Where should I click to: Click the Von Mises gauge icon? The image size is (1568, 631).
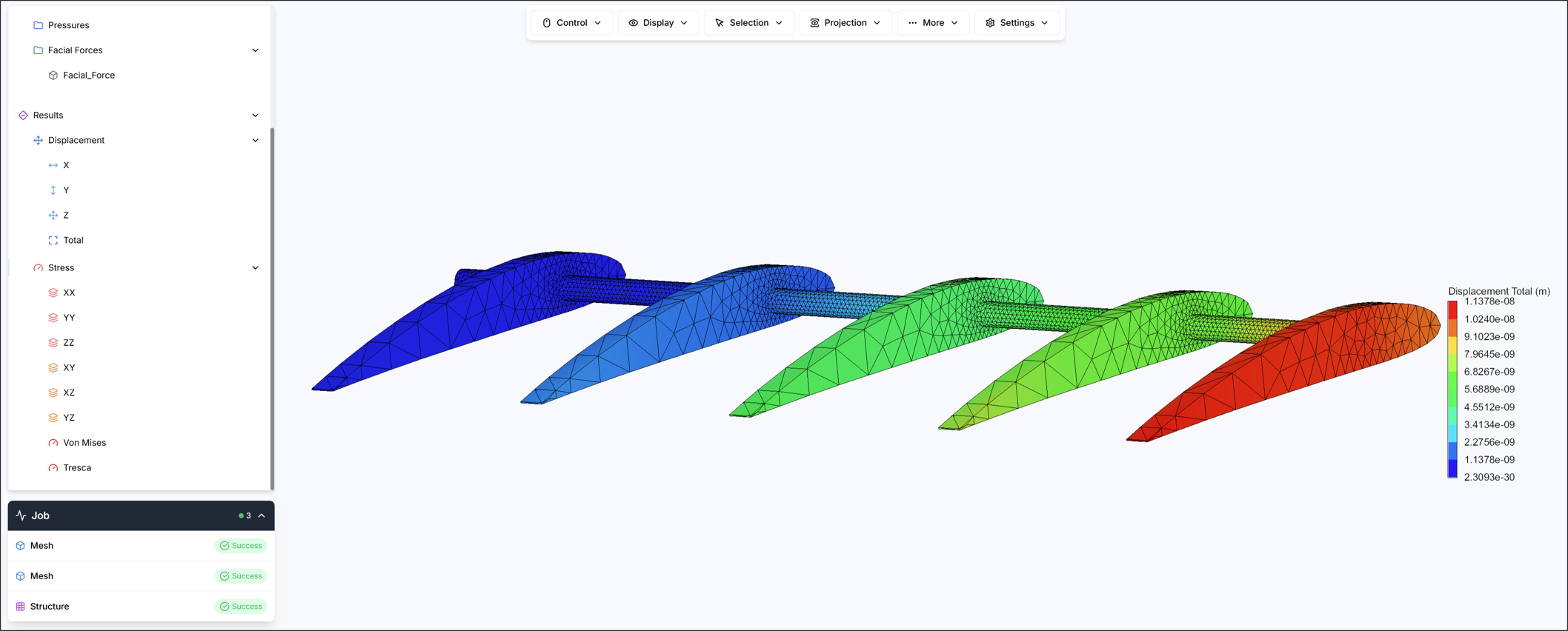53,443
